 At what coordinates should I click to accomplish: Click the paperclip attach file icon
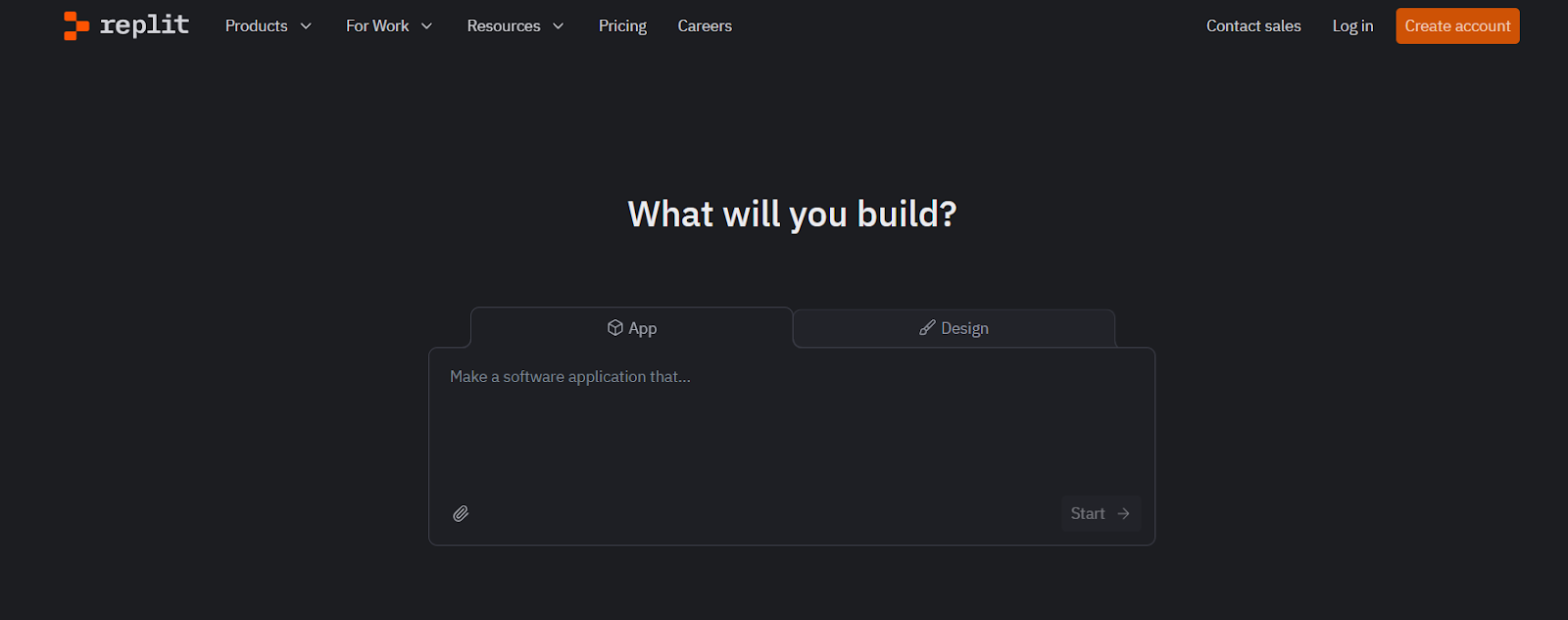pyautogui.click(x=461, y=513)
